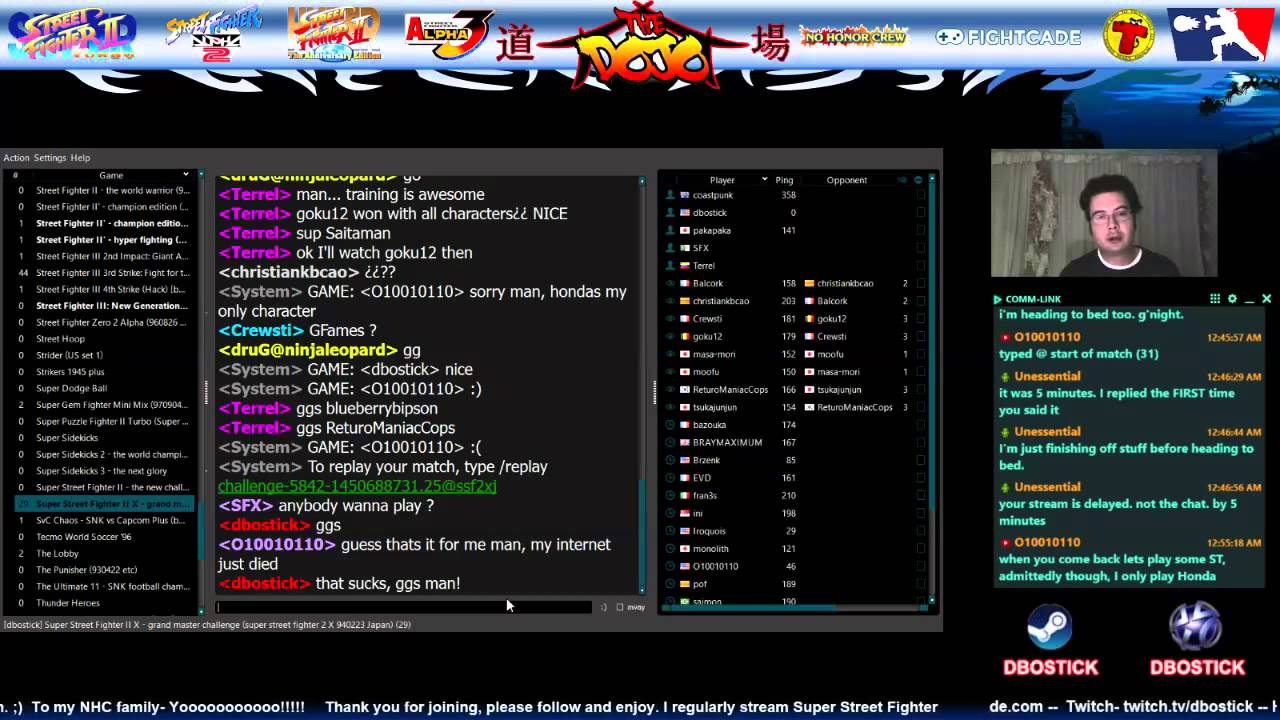Click the clock icon next to O10010110 in list
The width and height of the screenshot is (1280, 720).
(x=670, y=567)
